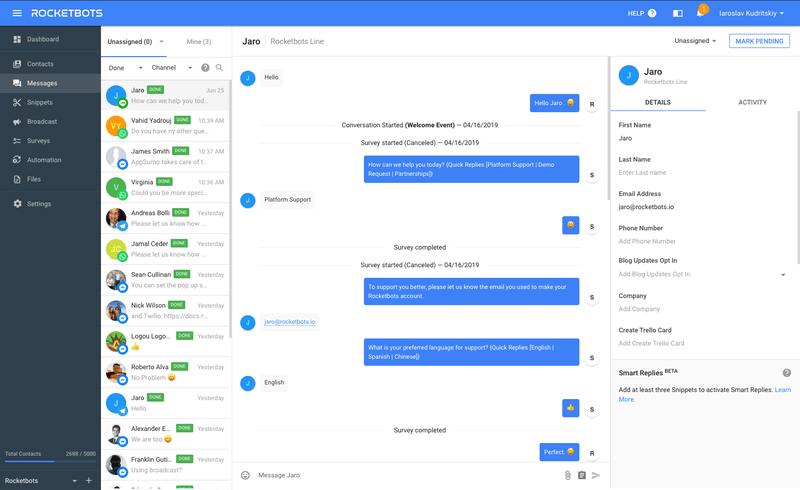
Task: Click the First Name value Jaro
Action: 626,138
